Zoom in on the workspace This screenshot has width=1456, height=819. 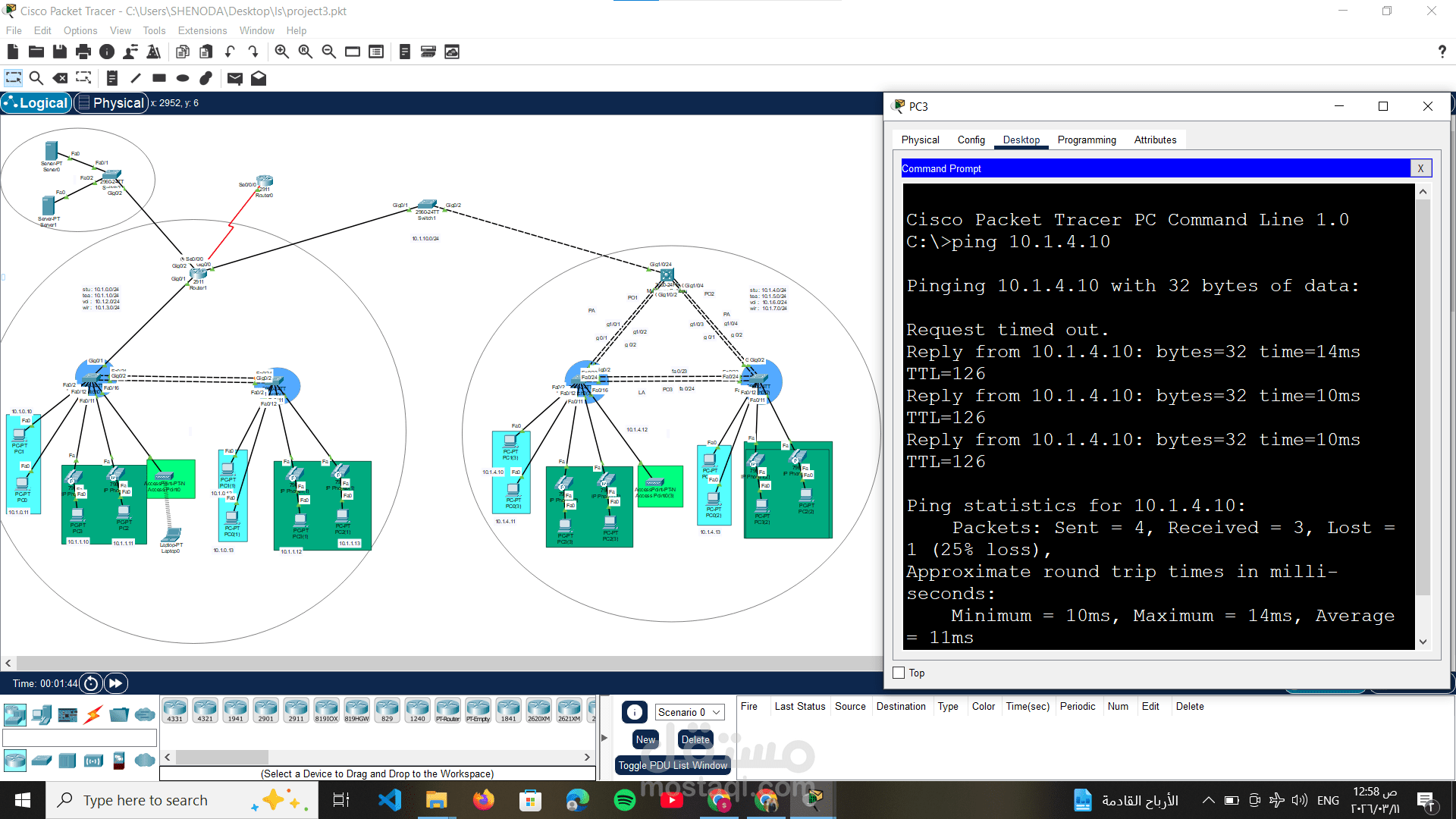[x=281, y=52]
